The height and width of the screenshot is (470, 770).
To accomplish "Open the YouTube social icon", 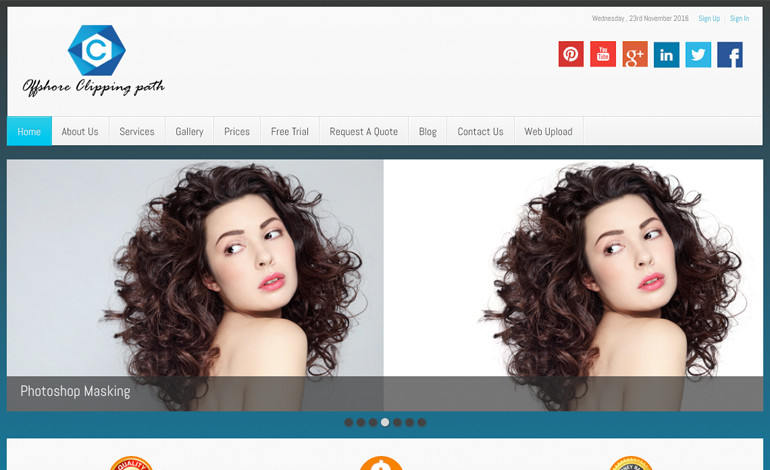I will [x=603, y=54].
